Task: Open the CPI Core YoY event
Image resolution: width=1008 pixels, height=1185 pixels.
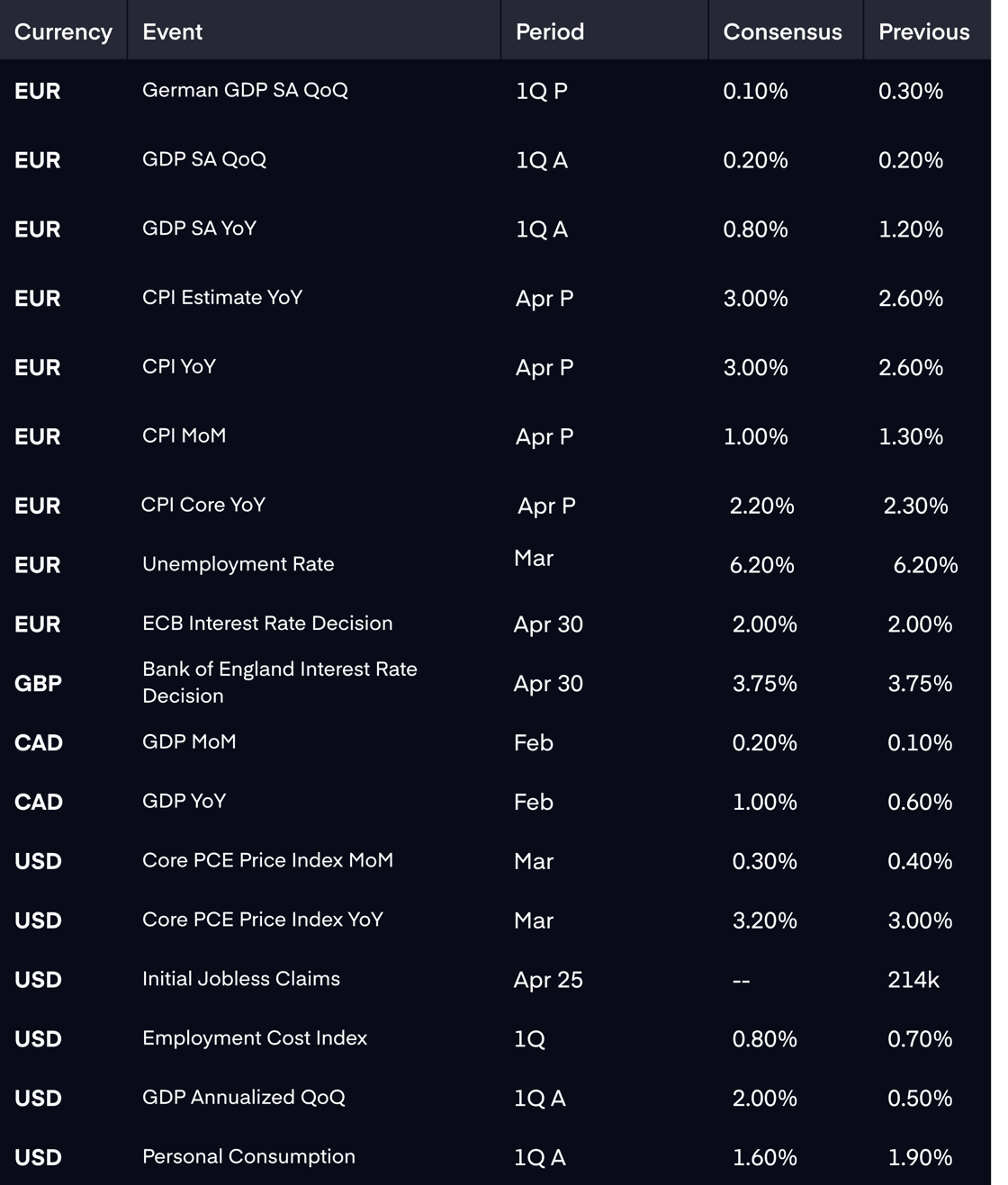Action: (203, 505)
